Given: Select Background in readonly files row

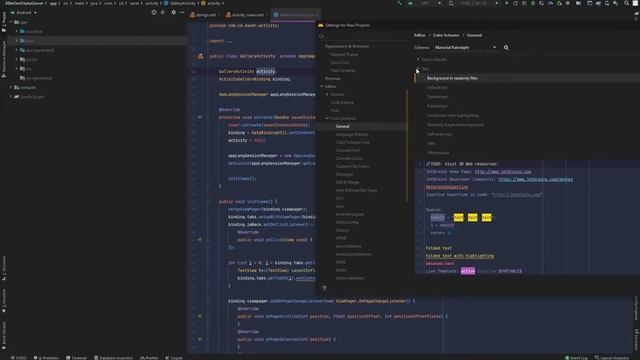Looking at the screenshot, I should (527, 78).
